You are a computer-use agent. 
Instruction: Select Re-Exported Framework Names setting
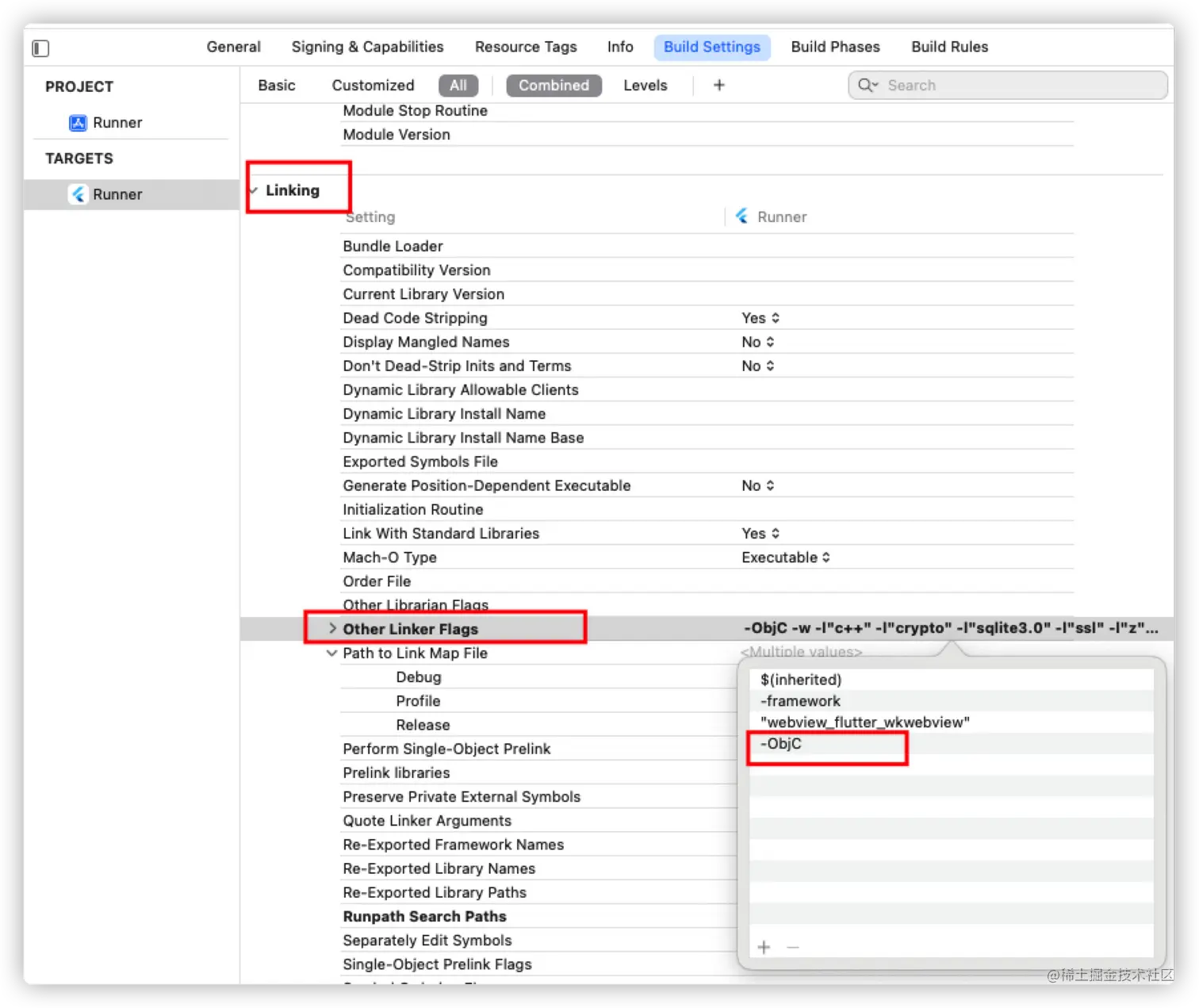click(453, 845)
